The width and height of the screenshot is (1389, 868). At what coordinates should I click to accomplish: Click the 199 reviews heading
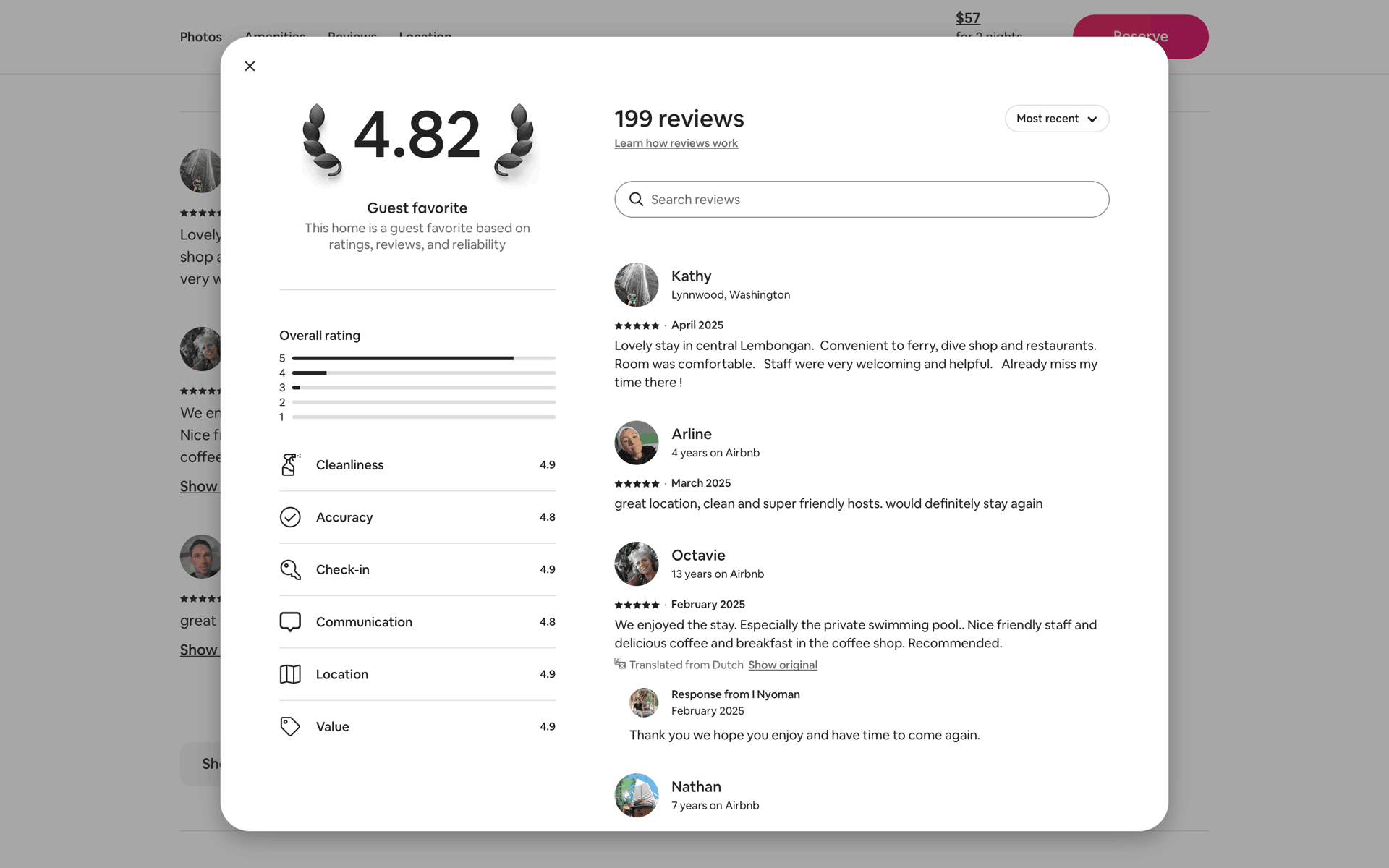[679, 119]
